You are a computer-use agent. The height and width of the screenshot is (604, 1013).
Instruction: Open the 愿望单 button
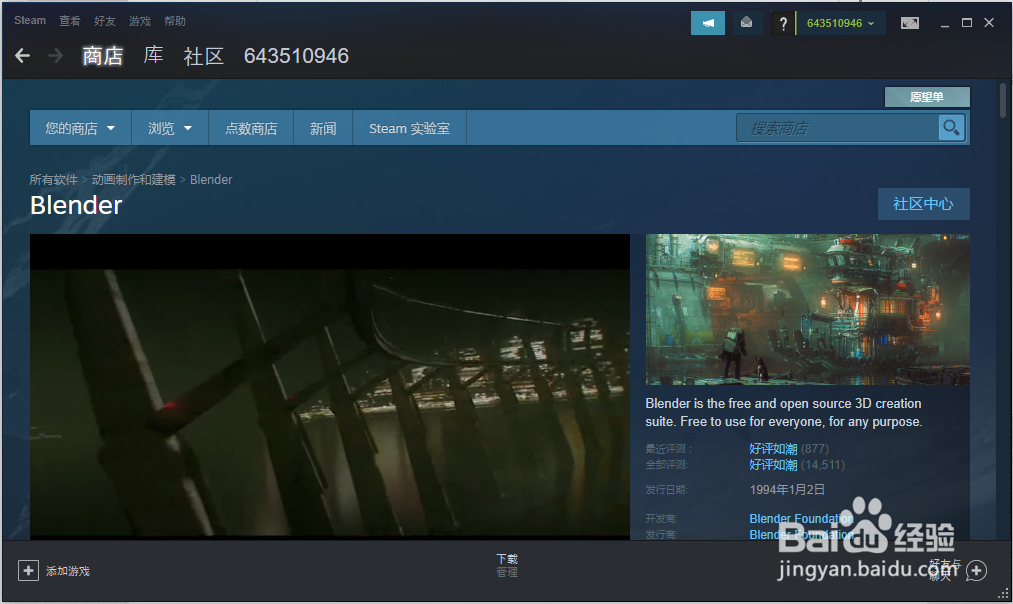(926, 96)
